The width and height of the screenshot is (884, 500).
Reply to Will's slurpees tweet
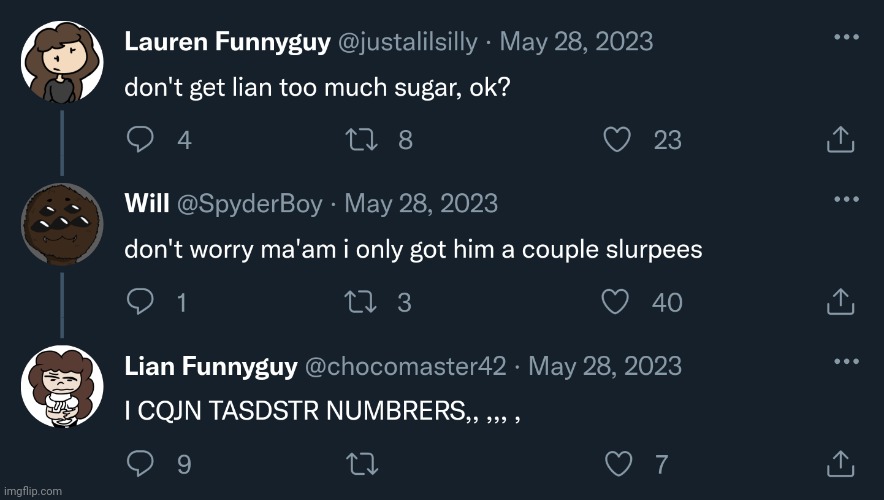point(139,301)
